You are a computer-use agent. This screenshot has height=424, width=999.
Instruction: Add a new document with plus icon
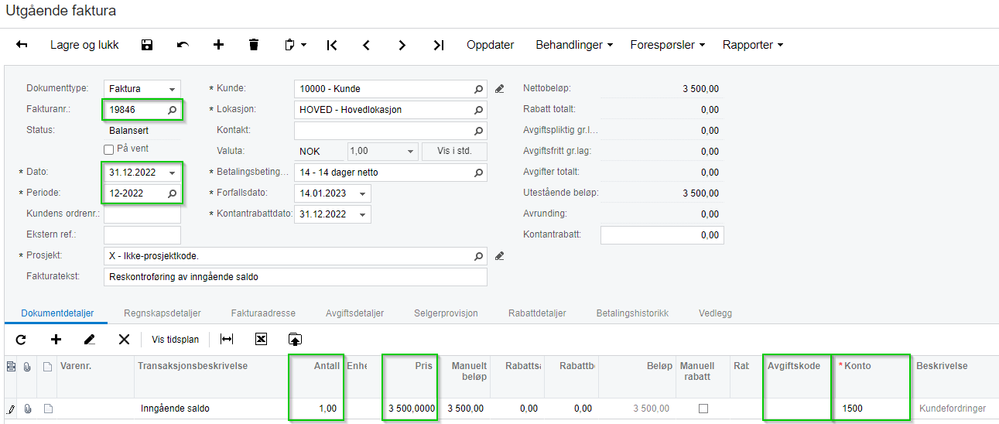click(x=219, y=45)
